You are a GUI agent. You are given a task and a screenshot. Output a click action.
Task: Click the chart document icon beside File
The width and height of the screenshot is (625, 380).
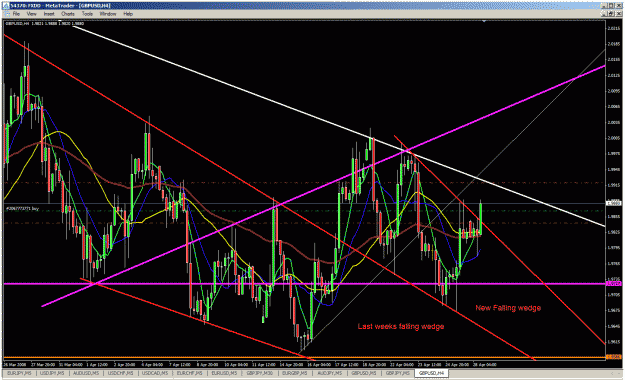click(x=6, y=14)
